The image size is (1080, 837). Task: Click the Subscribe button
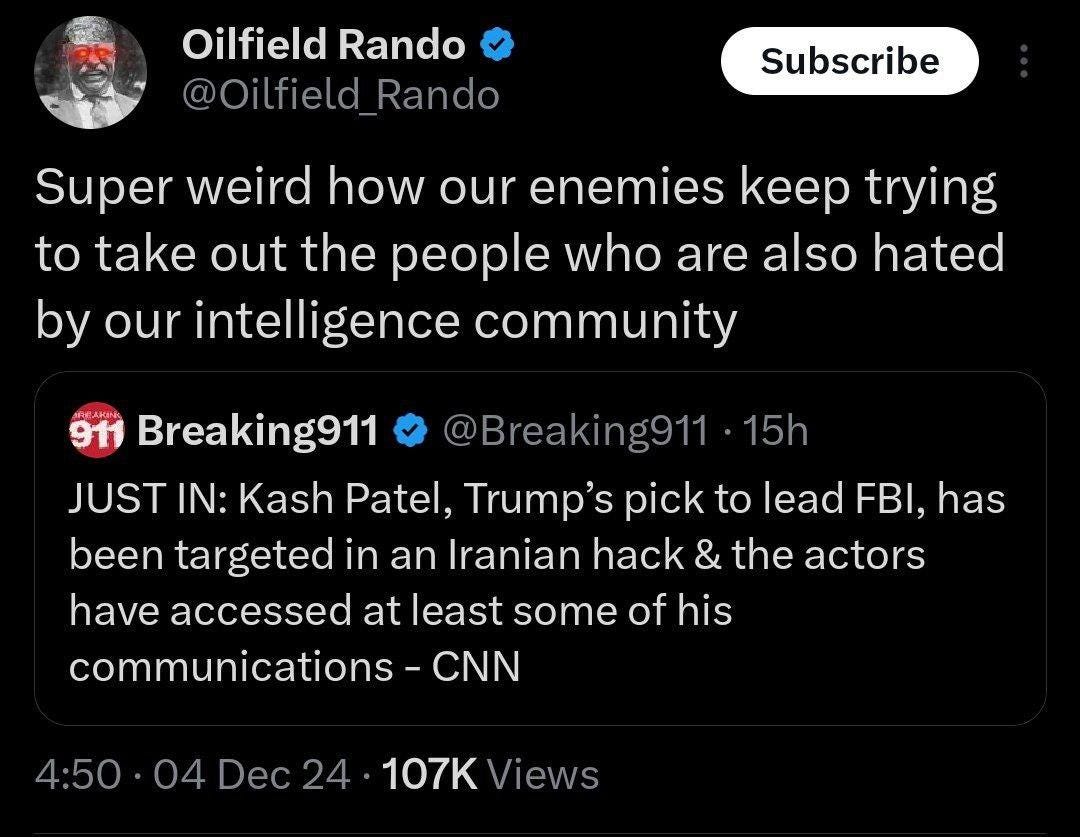tap(849, 61)
